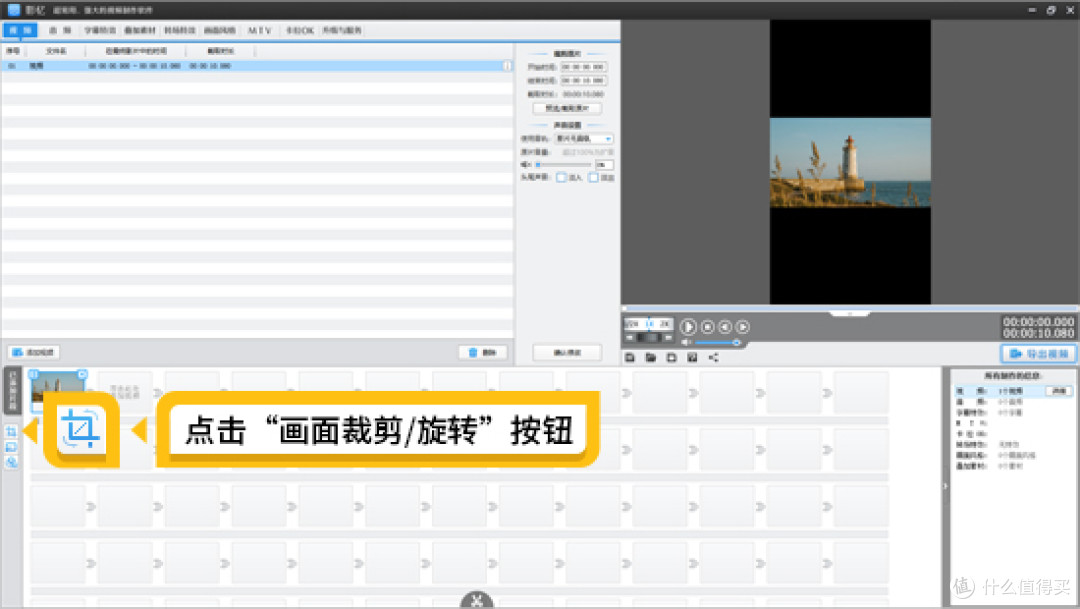Click the 截取时长 (trim duration) column header

[x=220, y=51]
